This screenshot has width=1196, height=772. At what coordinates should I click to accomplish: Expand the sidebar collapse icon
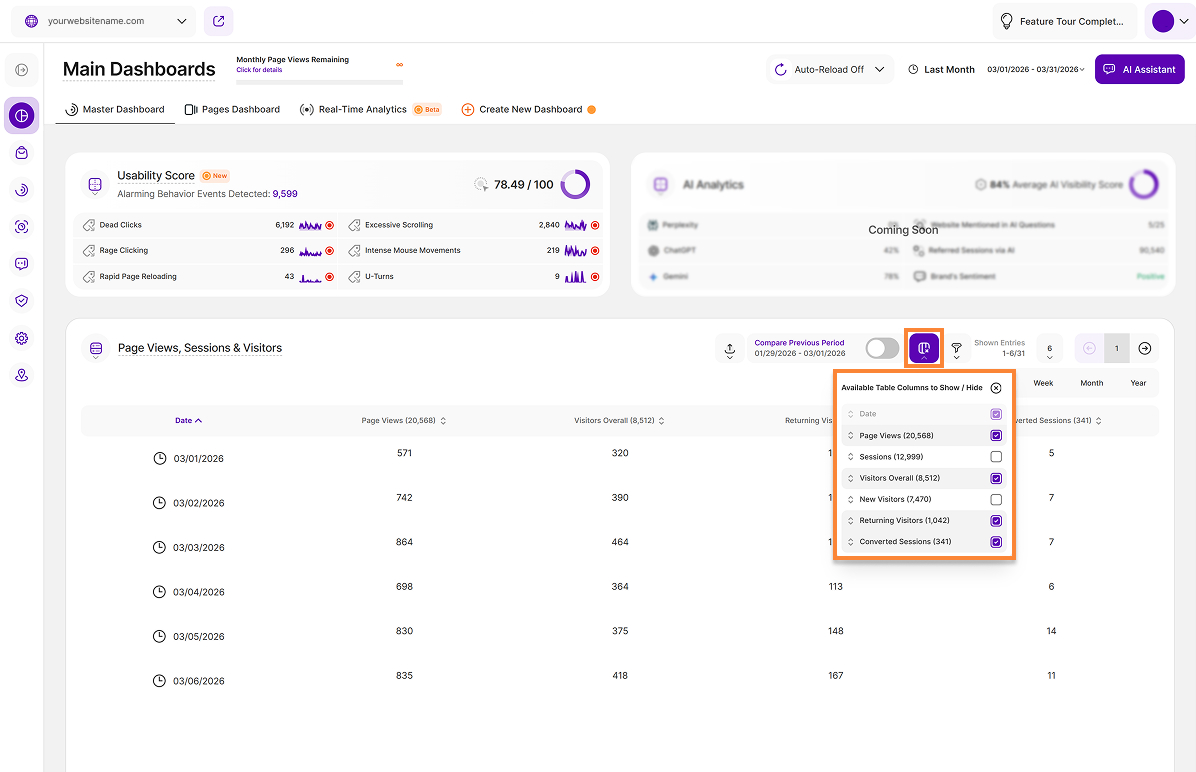click(x=21, y=70)
